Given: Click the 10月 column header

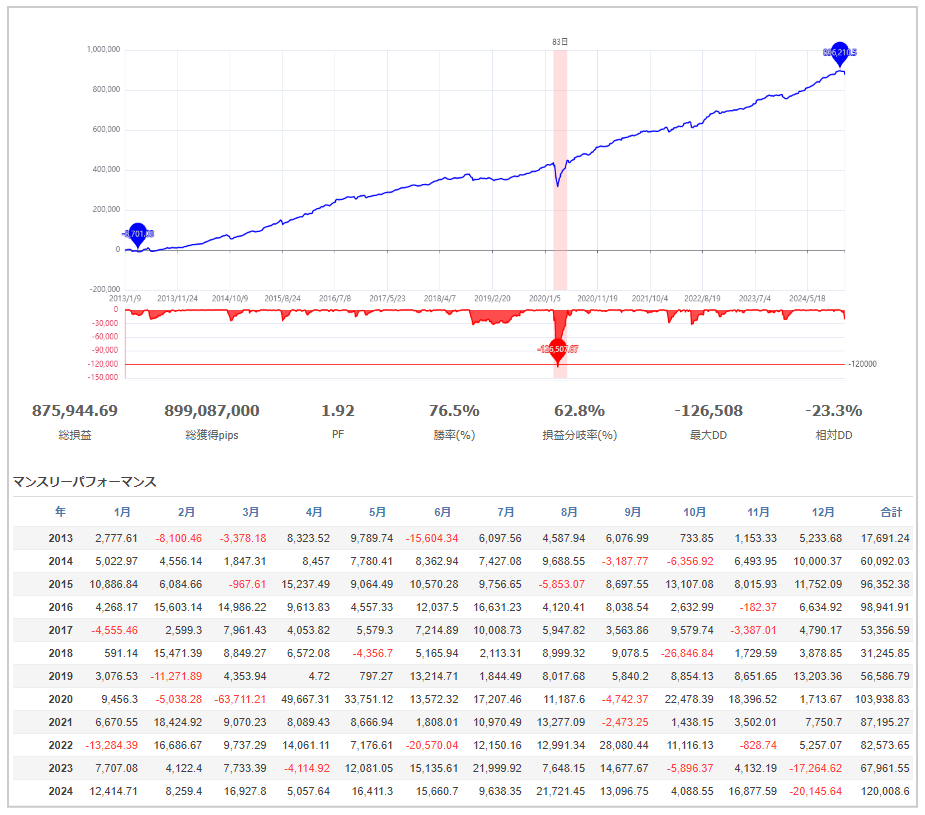Looking at the screenshot, I should click(696, 511).
